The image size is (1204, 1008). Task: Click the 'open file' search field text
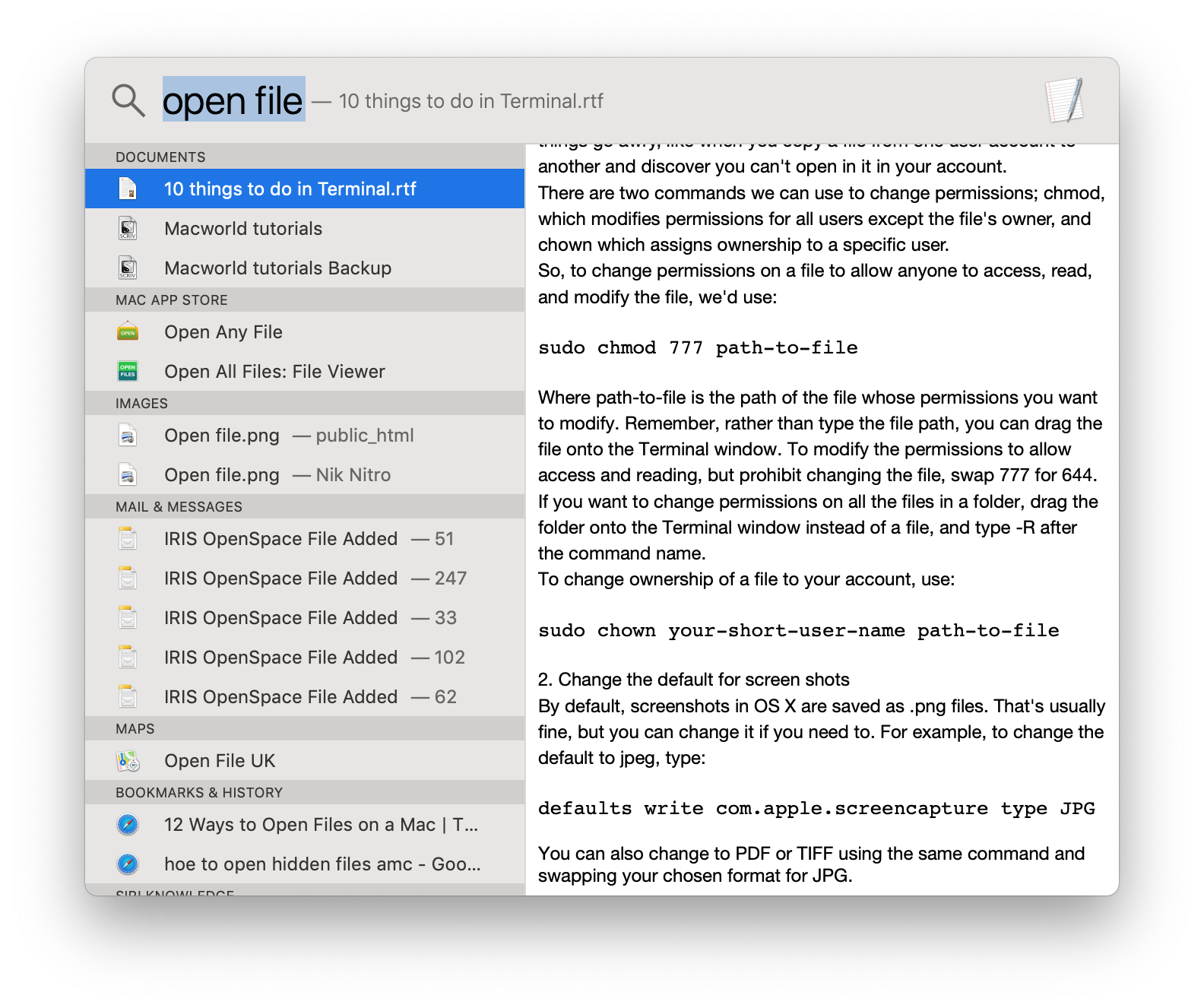tap(233, 100)
